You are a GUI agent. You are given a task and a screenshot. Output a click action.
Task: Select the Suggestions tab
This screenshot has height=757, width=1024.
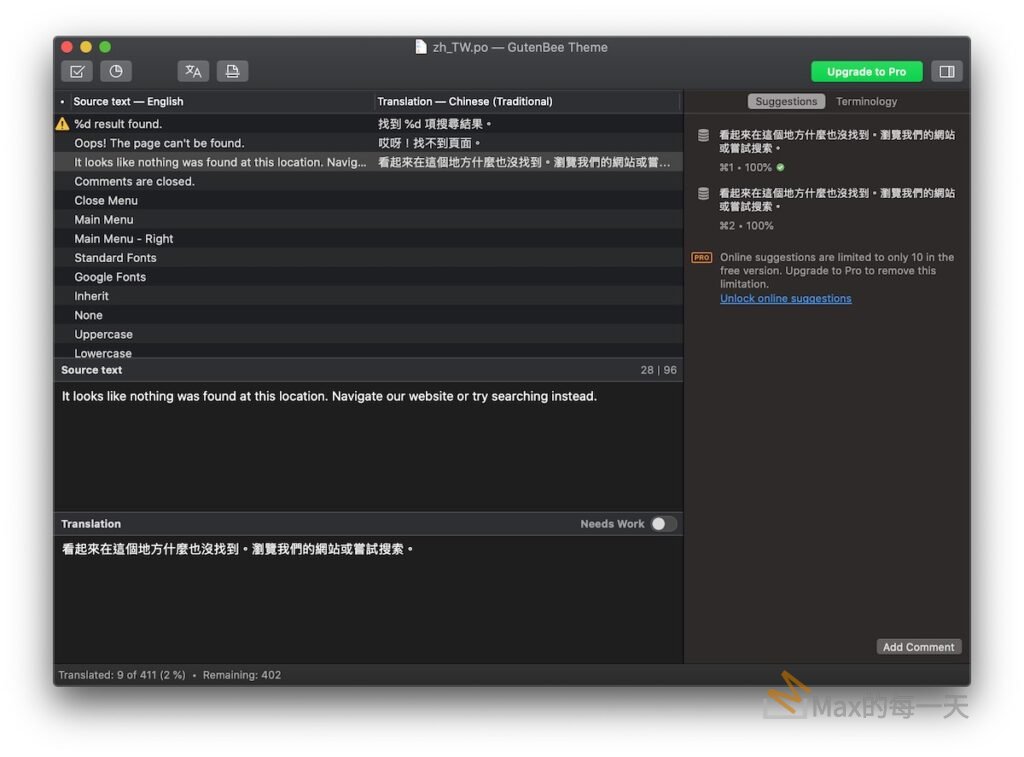[786, 101]
